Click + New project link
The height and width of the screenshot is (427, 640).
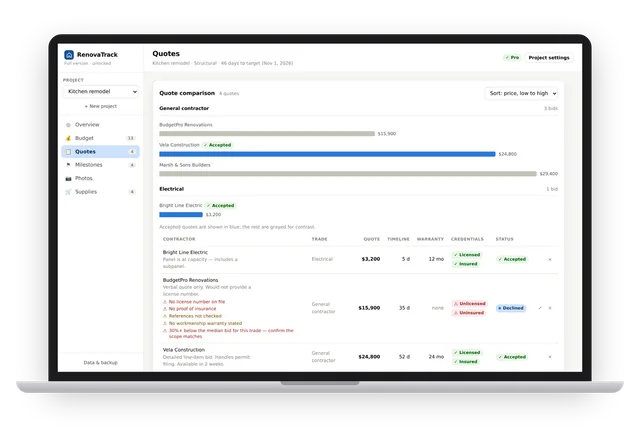click(101, 106)
